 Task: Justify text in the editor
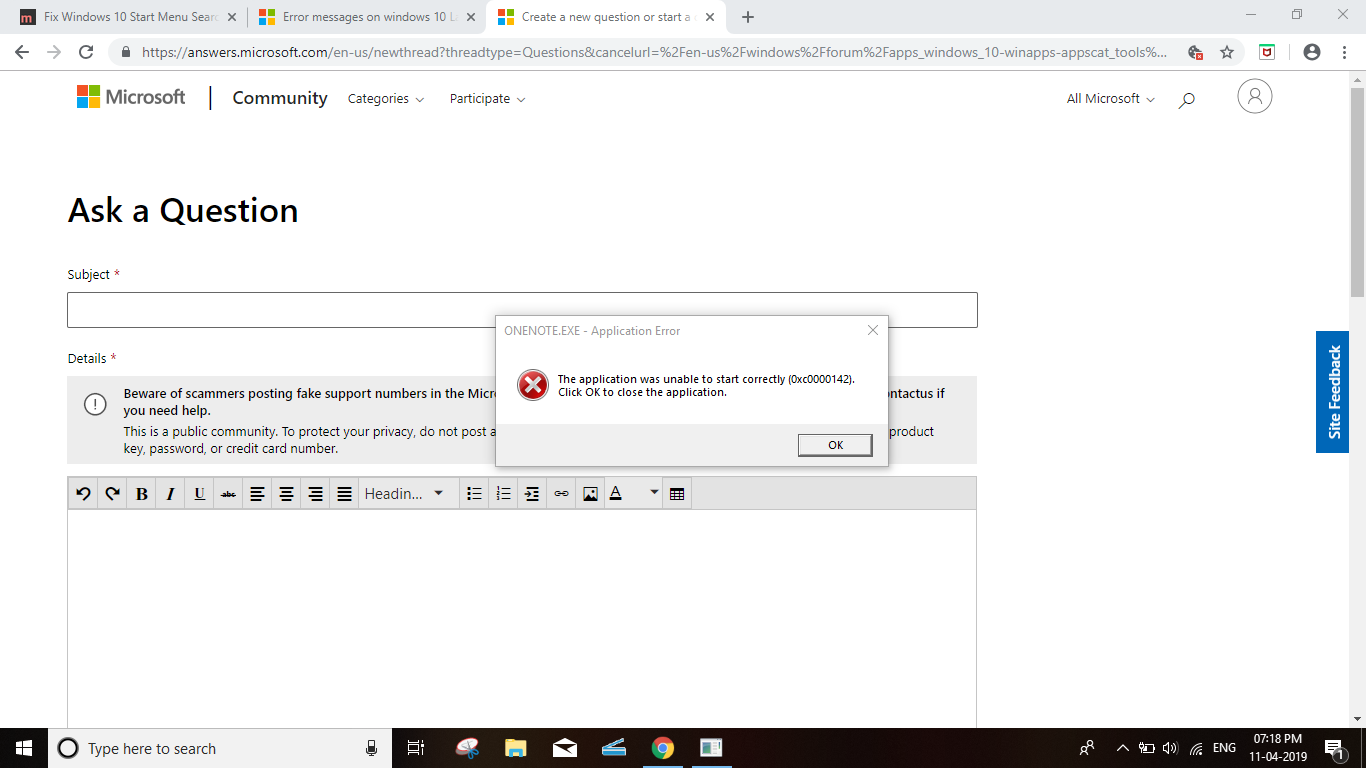click(x=344, y=493)
